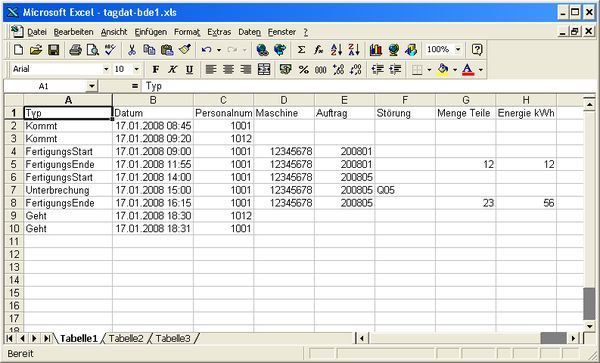Viewport: 600px width, 363px height.
Task: Open fill color dropdown arrow
Action: [x=455, y=70]
